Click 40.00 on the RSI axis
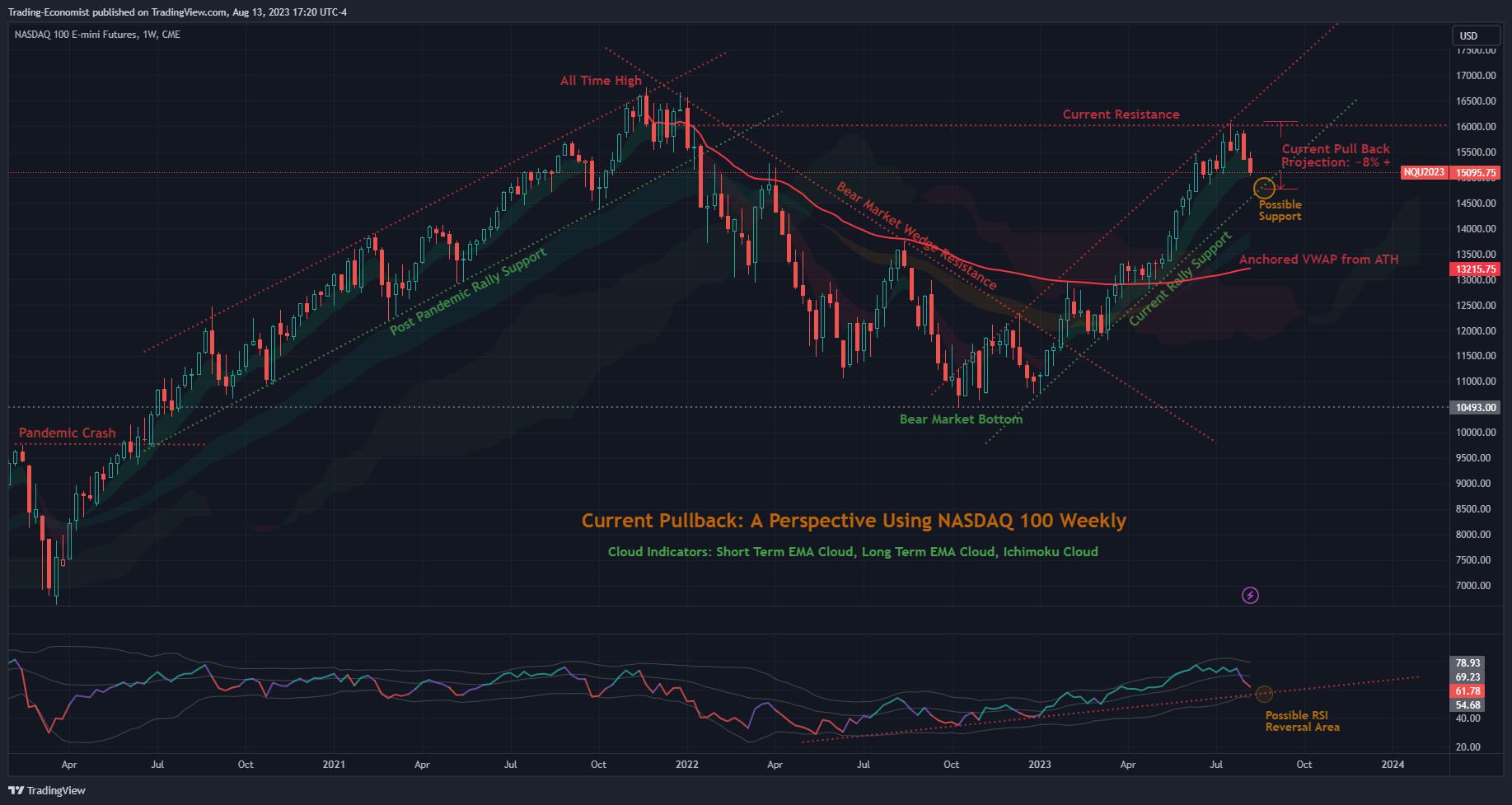The image size is (1512, 805). (x=1468, y=718)
